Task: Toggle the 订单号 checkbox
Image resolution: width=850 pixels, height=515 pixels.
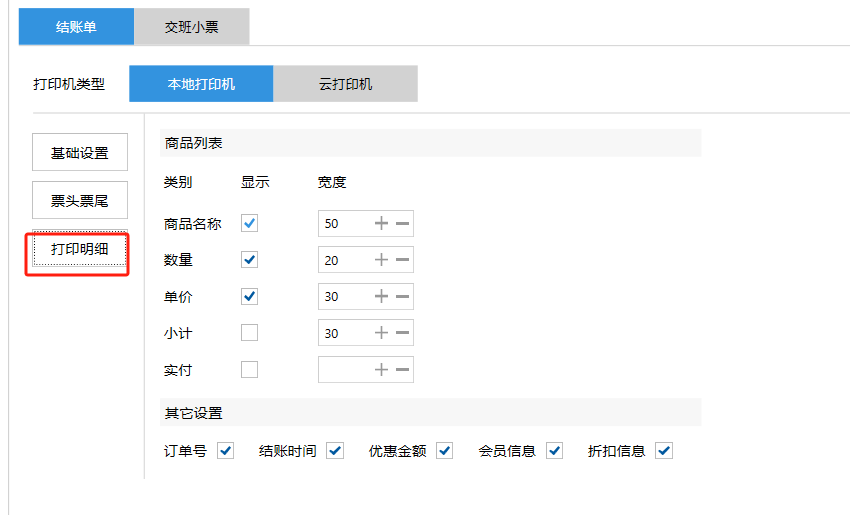Action: point(226,451)
